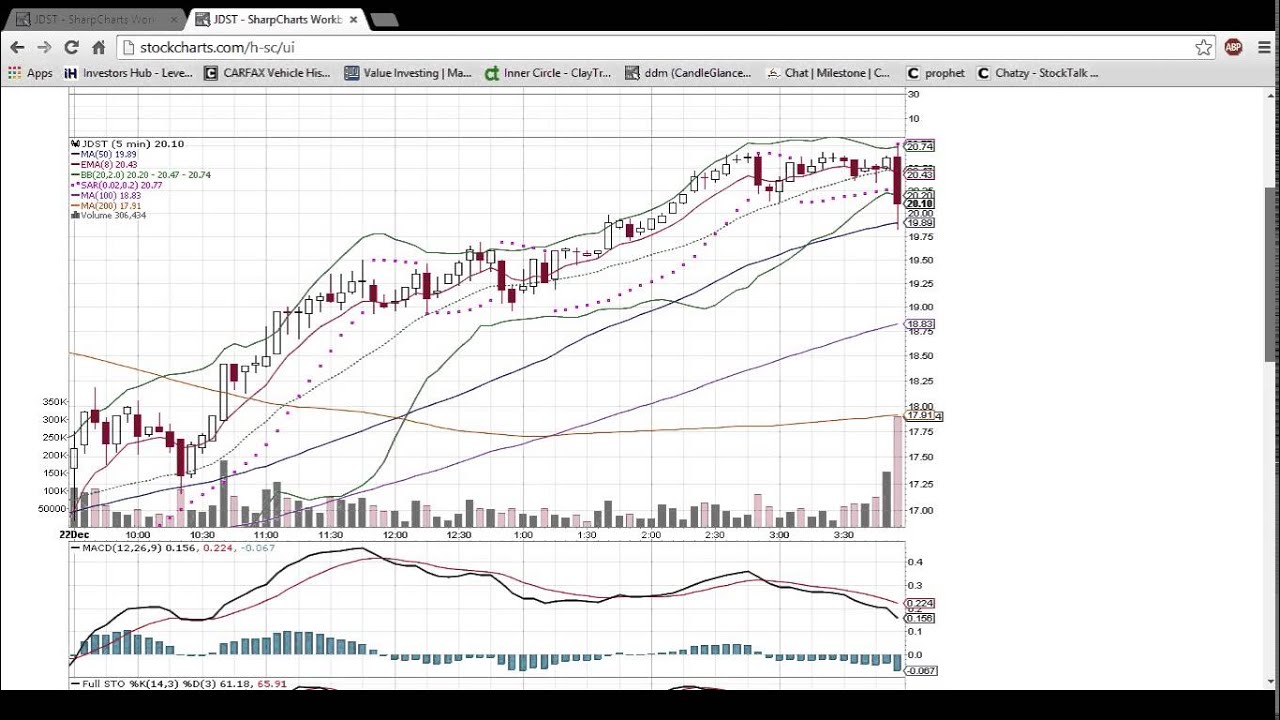Screen dimensions: 1280x720
Task: Click the browser forward arrow
Action: point(44,47)
